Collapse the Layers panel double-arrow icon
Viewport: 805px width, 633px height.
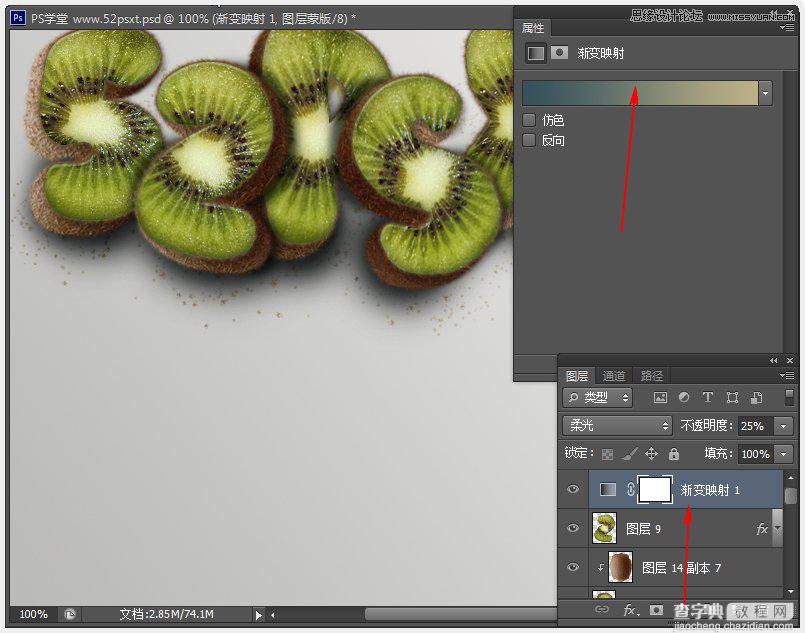[774, 360]
